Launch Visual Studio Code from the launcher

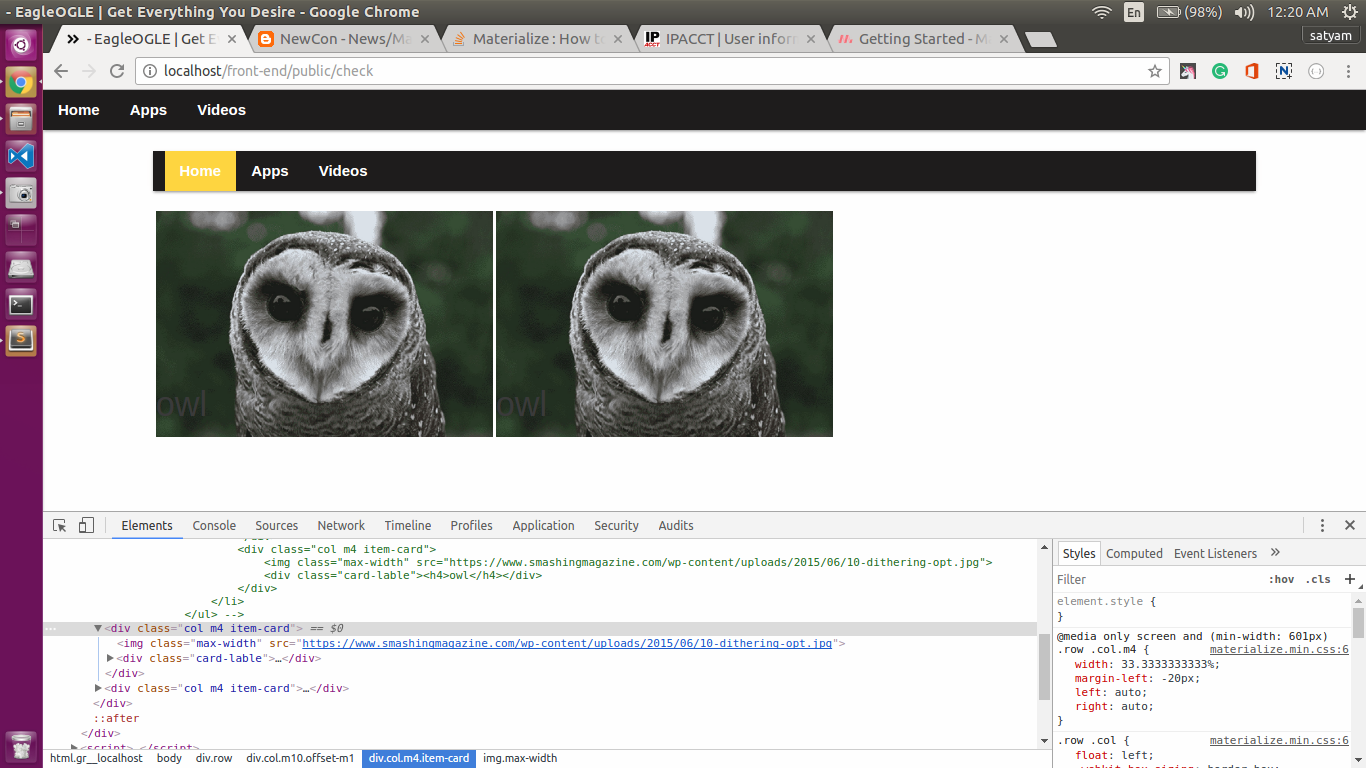click(x=22, y=156)
